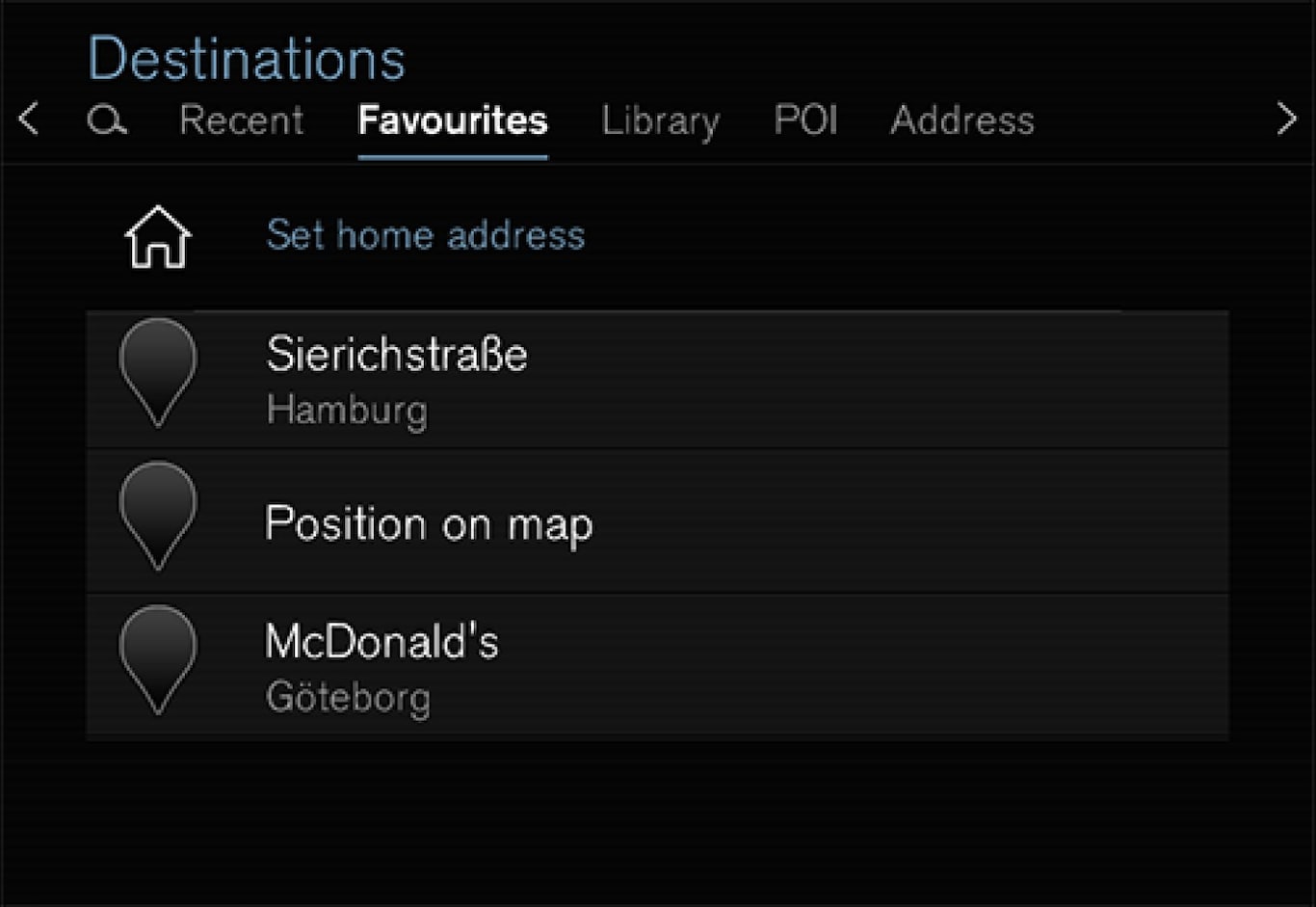This screenshot has width=1316, height=907.
Task: Click the Göteborg subtitle under McDonald's
Action: (x=348, y=697)
